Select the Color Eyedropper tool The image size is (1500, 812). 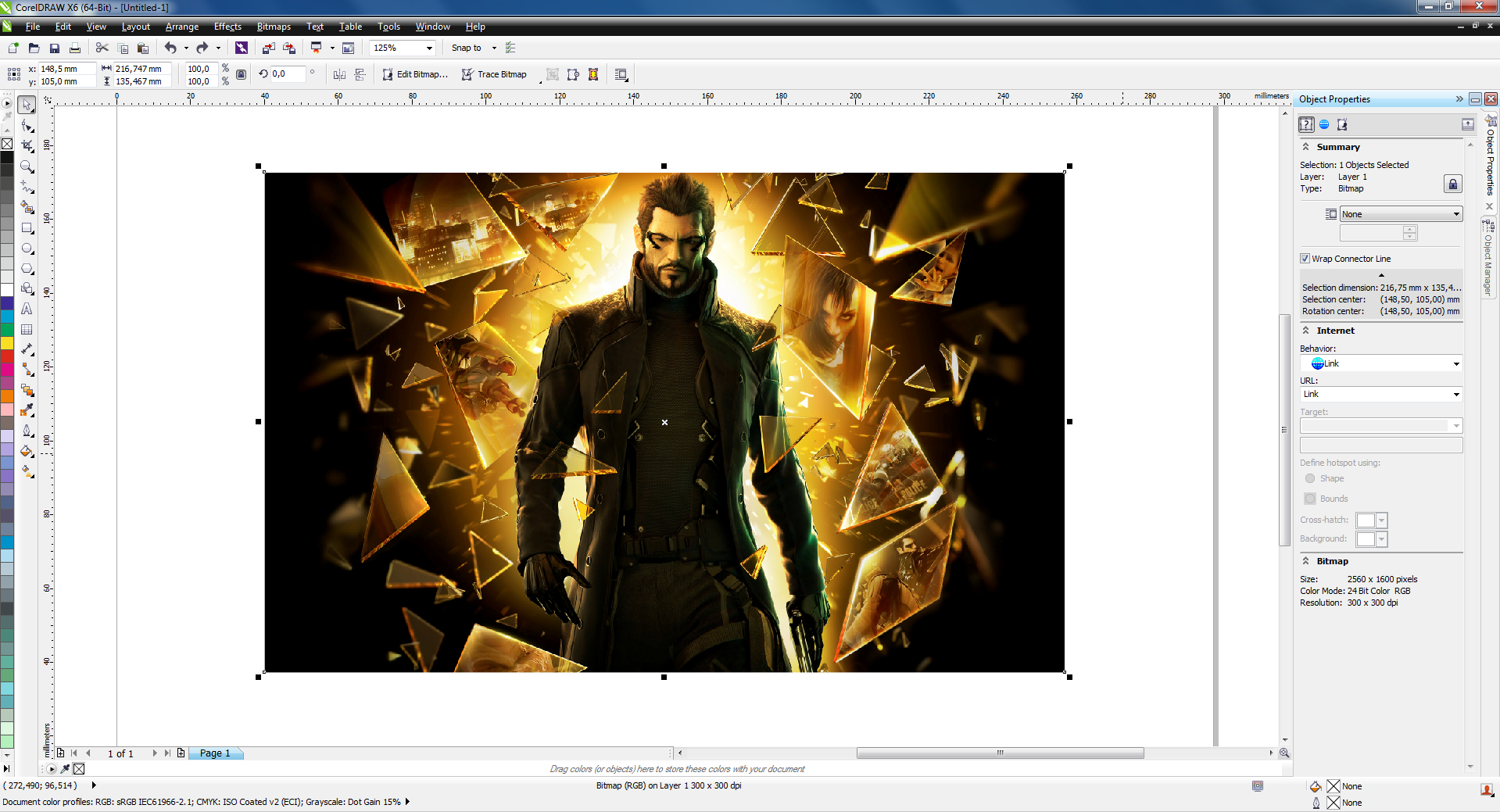27,410
